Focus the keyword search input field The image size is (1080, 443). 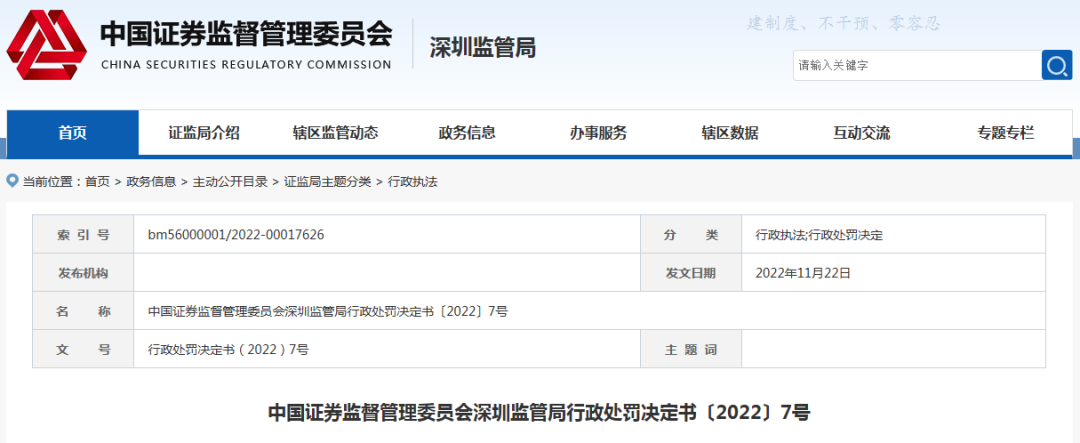tap(917, 65)
